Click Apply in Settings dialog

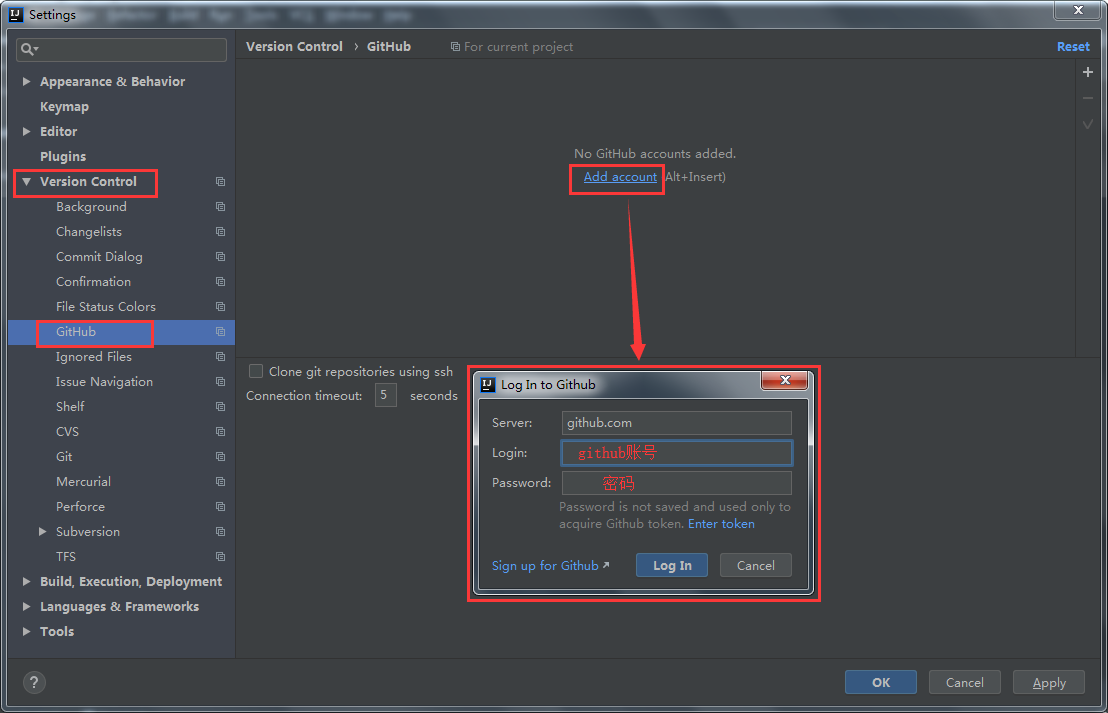click(1049, 683)
